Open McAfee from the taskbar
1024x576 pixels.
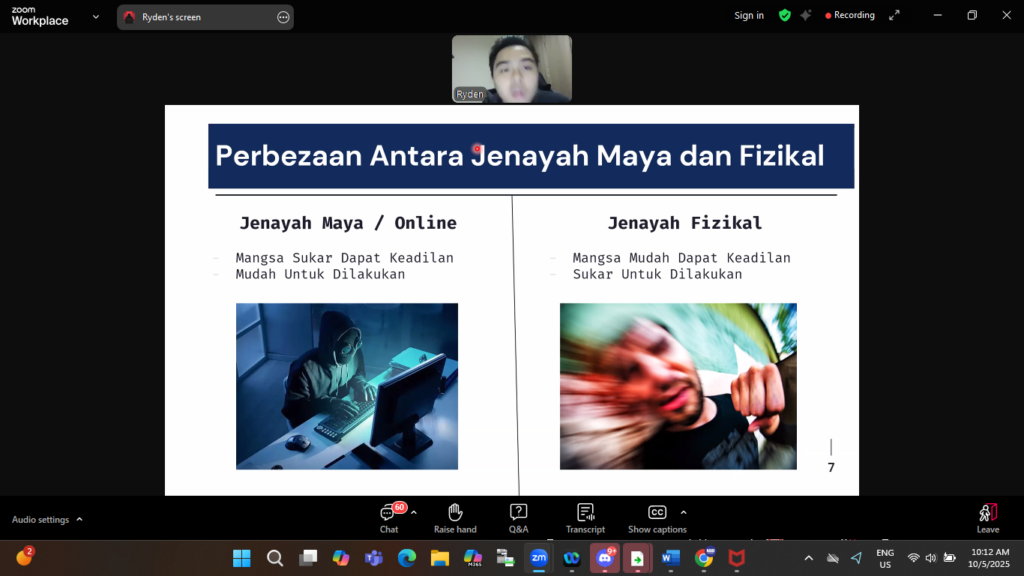point(737,558)
